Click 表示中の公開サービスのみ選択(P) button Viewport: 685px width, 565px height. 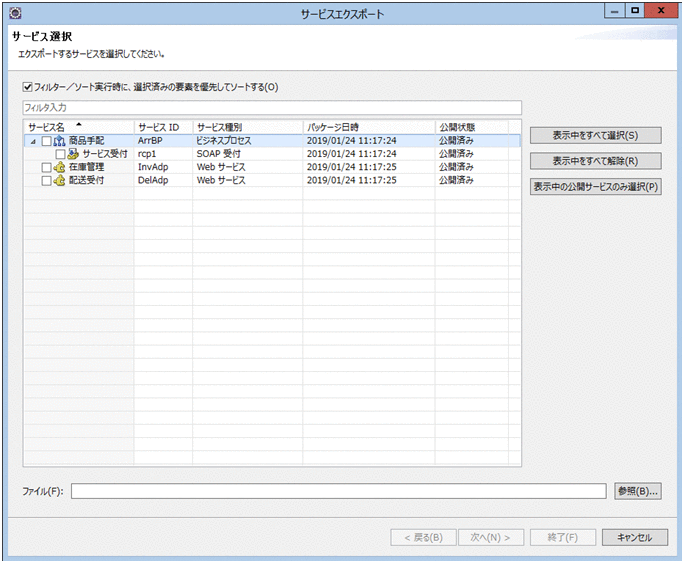(595, 187)
